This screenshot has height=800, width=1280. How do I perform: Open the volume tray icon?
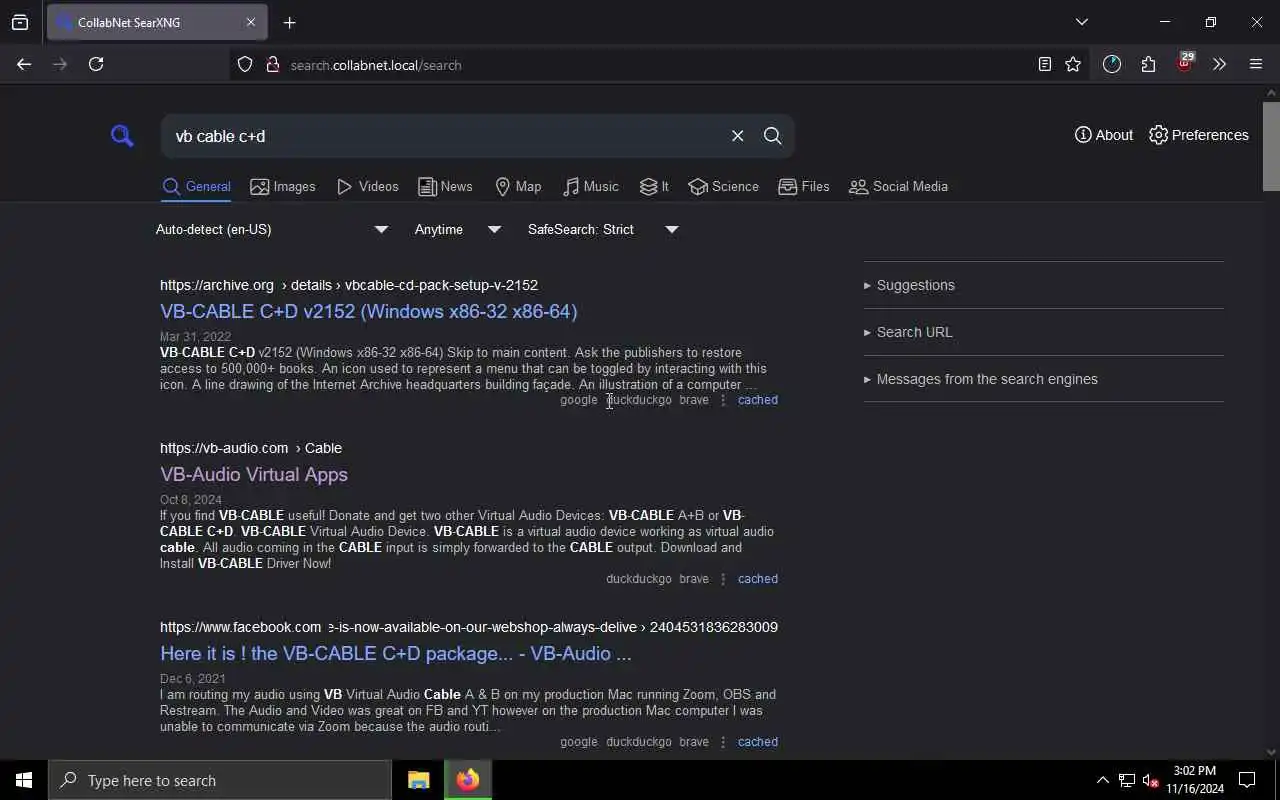tap(1150, 780)
